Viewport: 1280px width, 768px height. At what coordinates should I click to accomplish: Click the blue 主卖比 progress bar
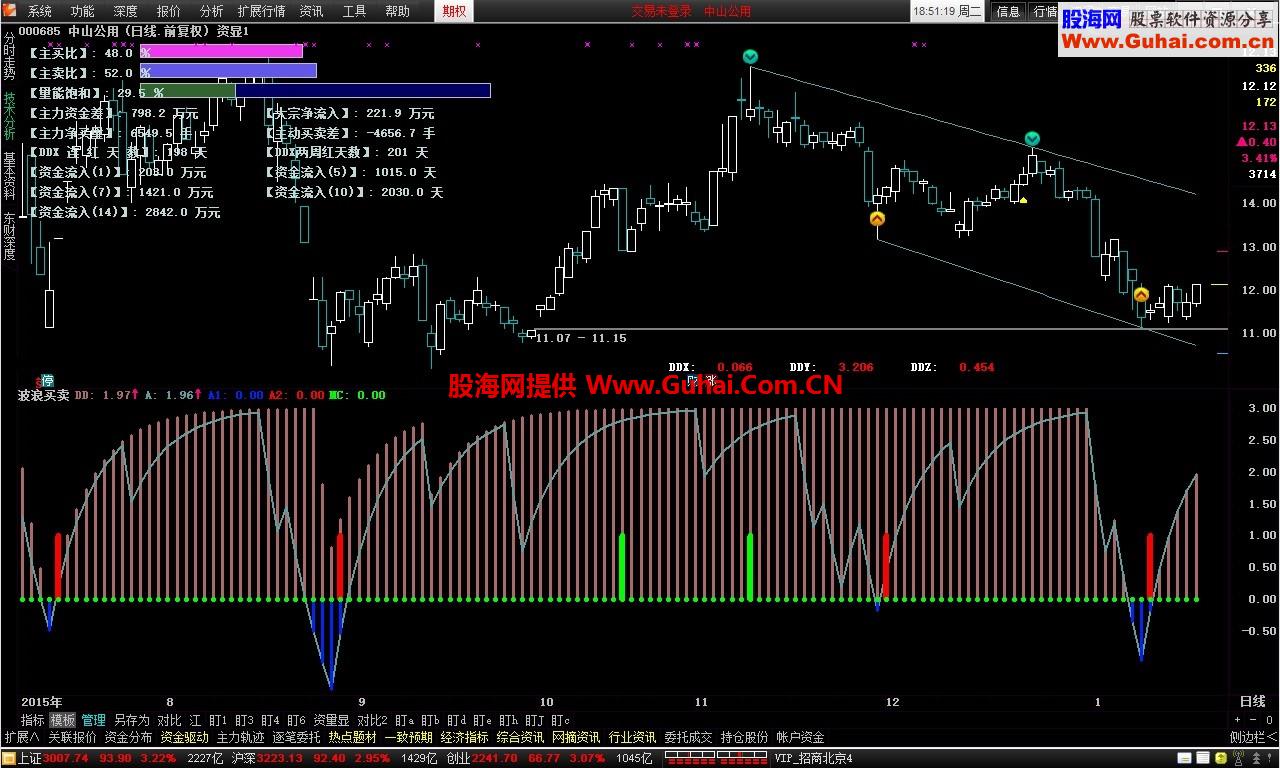[228, 71]
